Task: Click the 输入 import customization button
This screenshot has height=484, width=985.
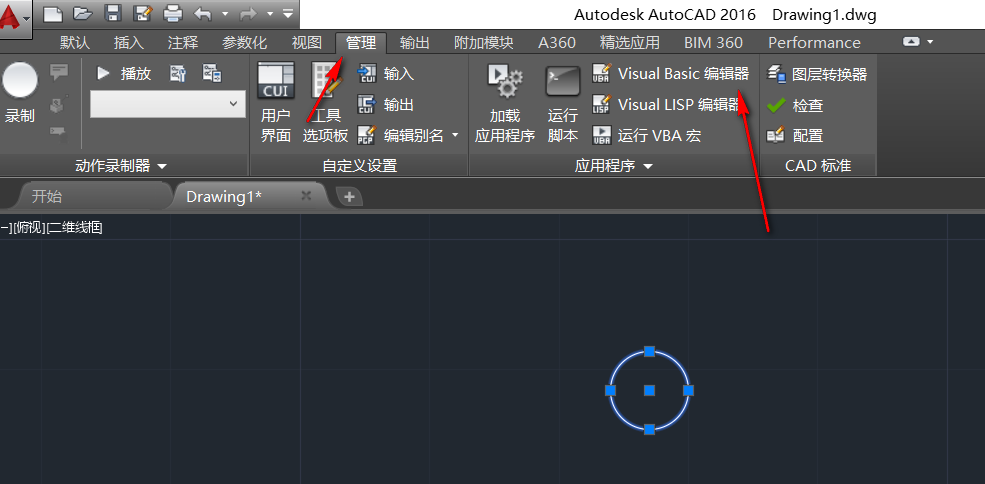Action: pos(386,74)
